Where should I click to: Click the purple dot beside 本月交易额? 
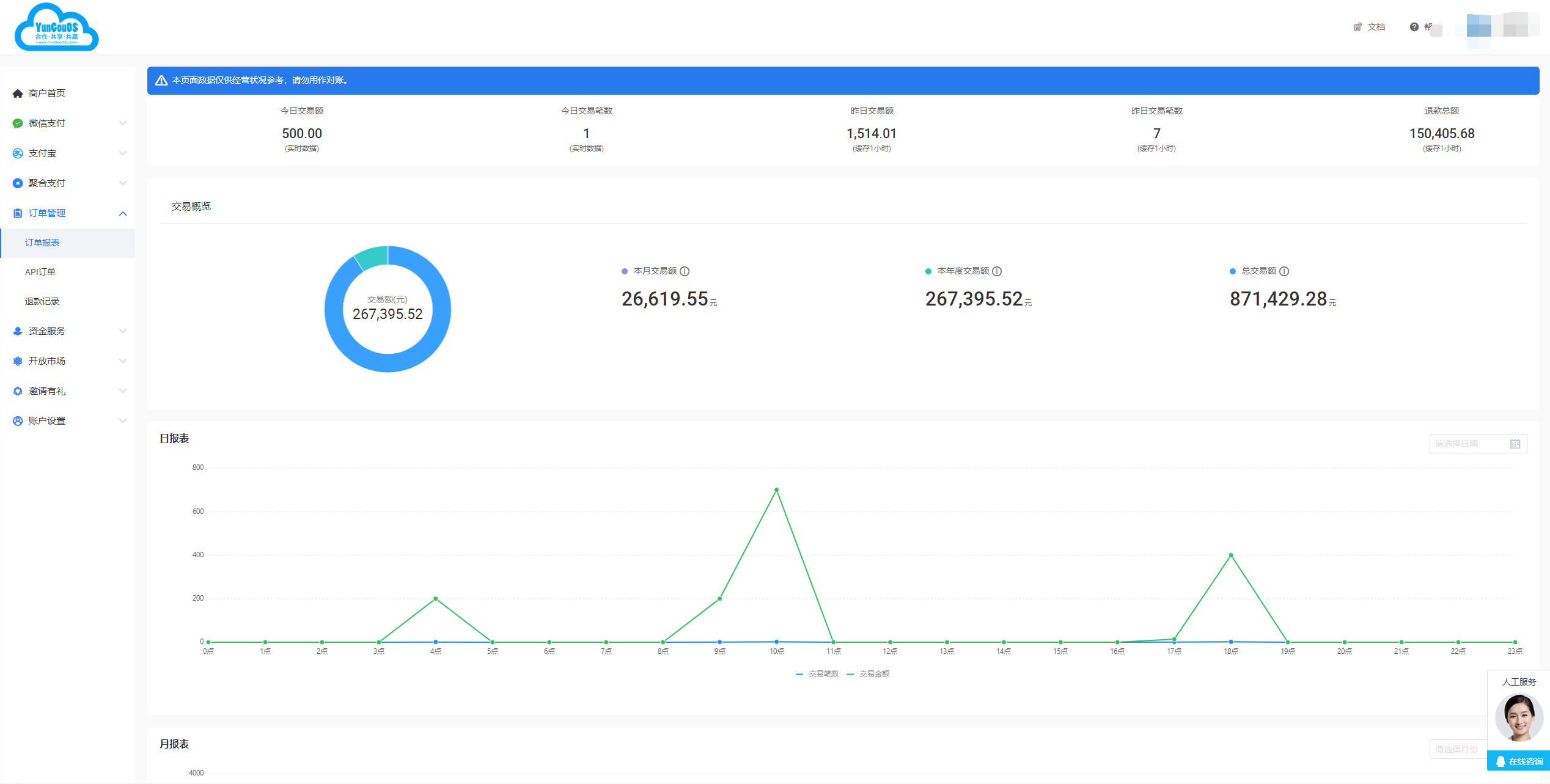click(625, 271)
